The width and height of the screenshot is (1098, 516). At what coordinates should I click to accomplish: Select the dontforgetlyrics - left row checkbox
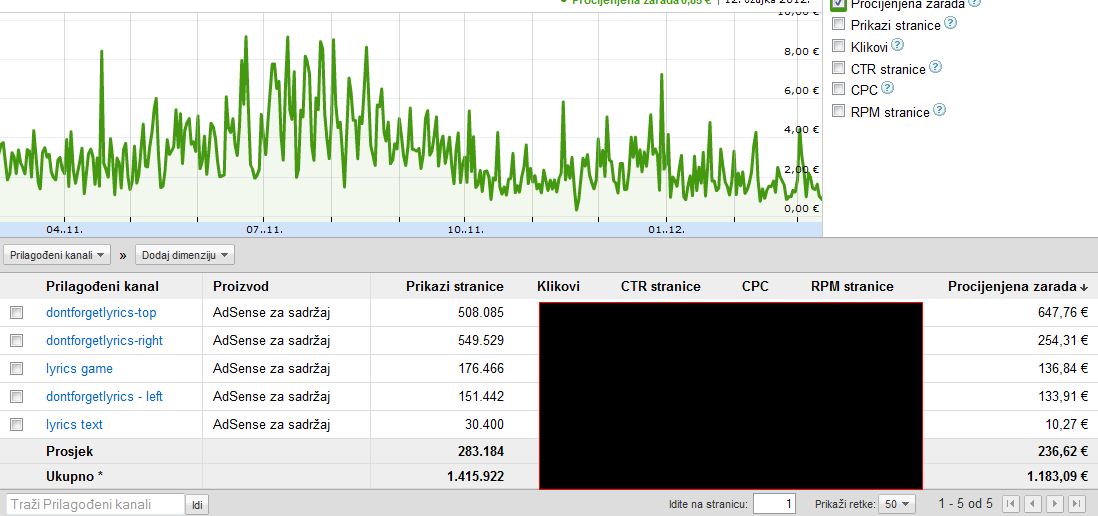click(16, 397)
